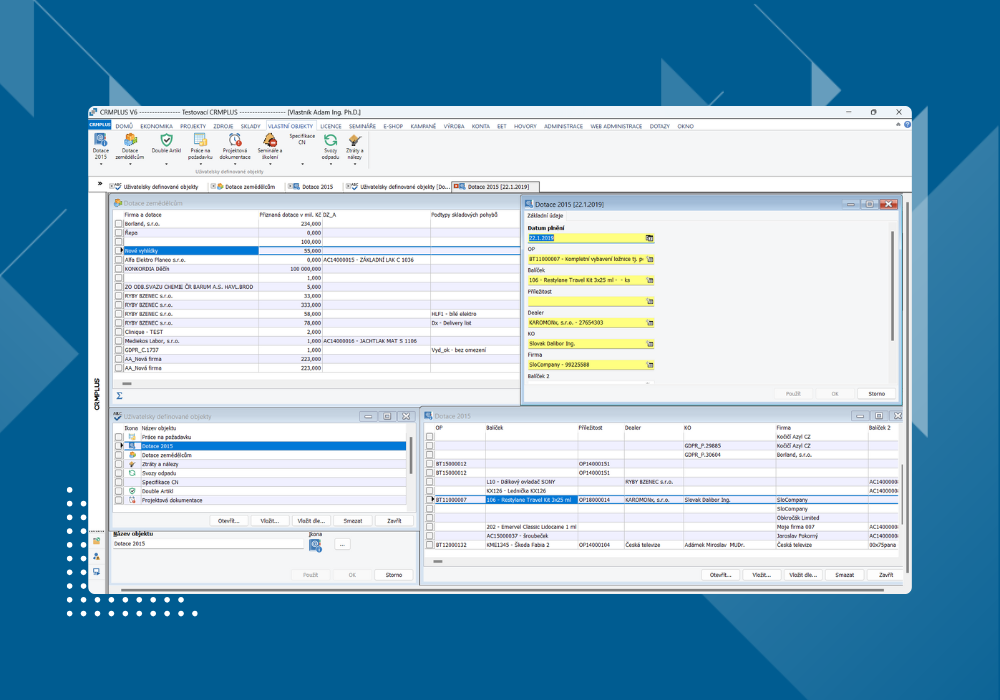Open the Double Artikl shield icon

[166, 140]
